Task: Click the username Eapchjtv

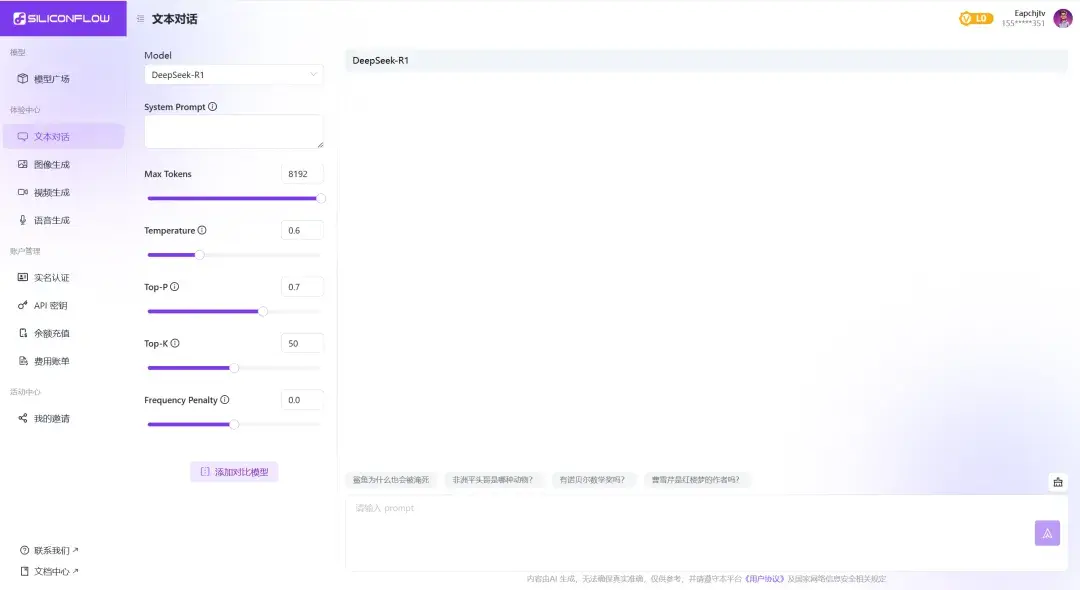Action: (x=1030, y=13)
